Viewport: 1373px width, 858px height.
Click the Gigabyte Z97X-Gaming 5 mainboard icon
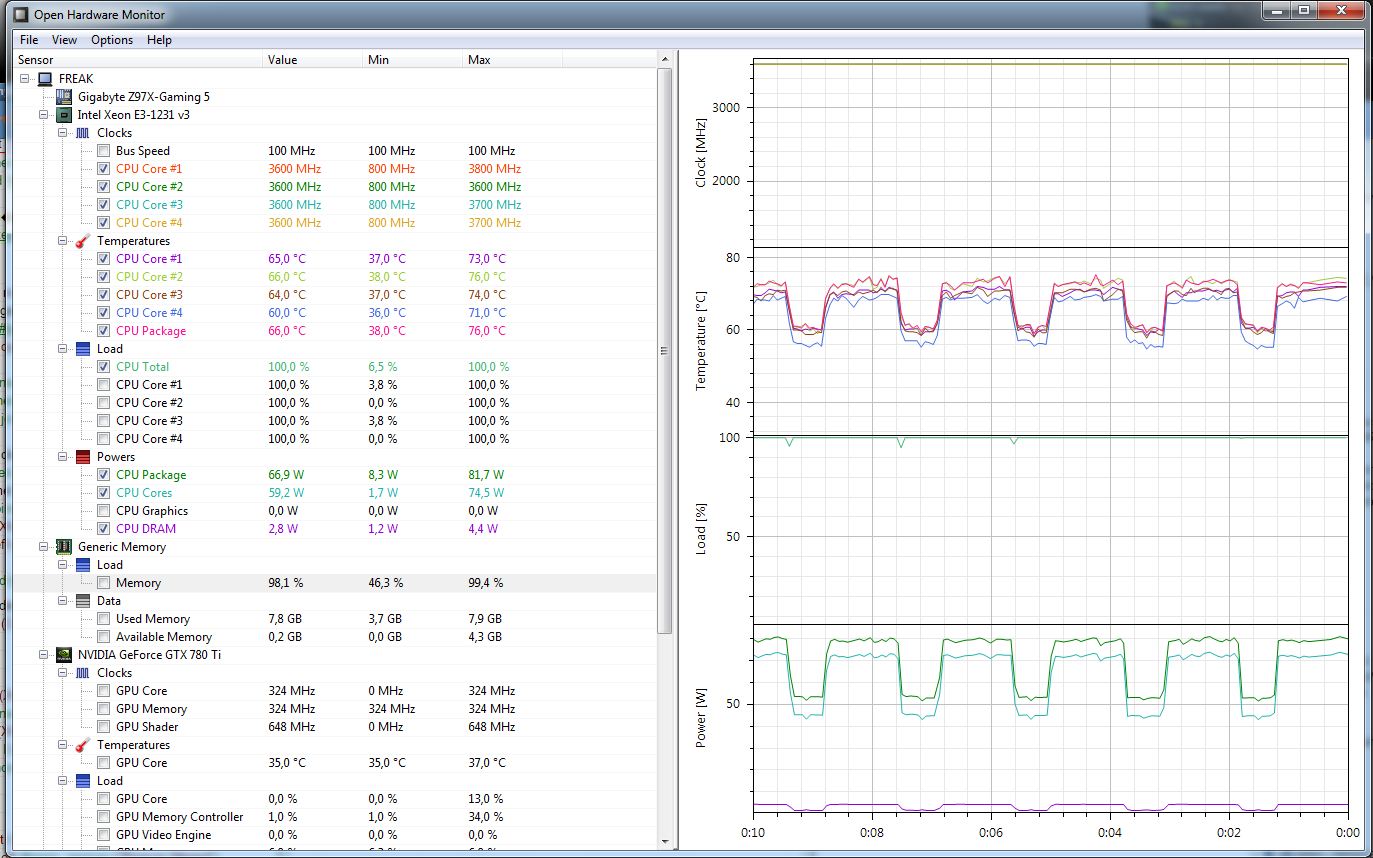(x=64, y=97)
